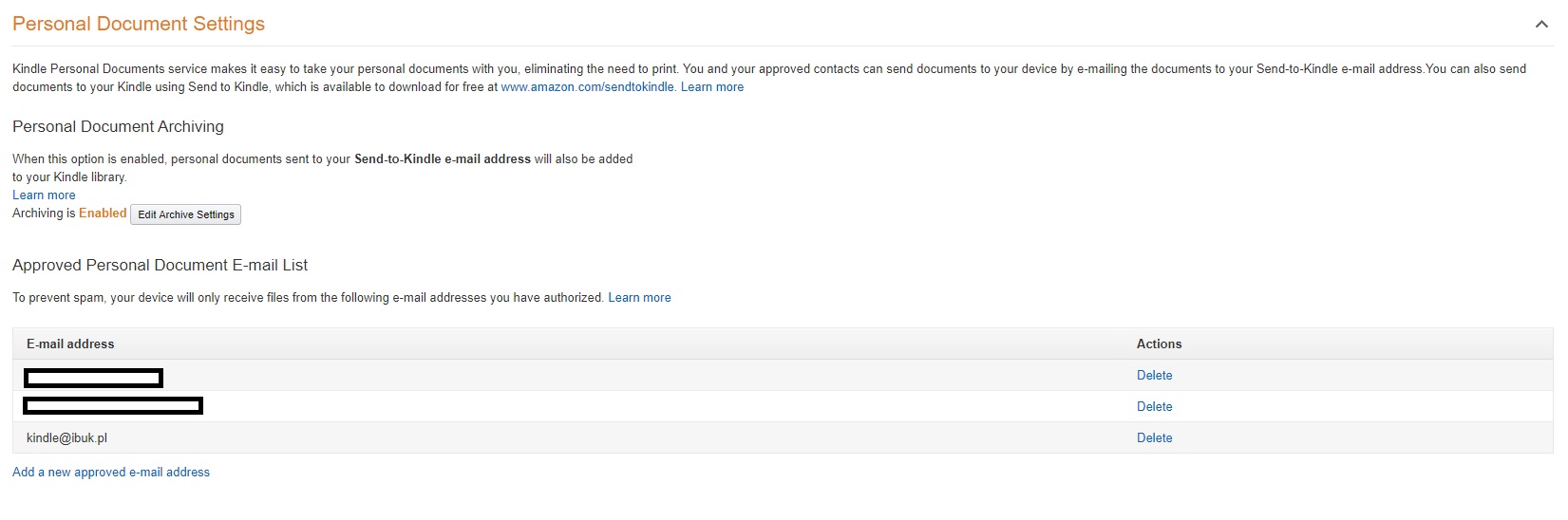Click the orange Enabled archiving status
This screenshot has height=520, width=1568.
tap(103, 214)
